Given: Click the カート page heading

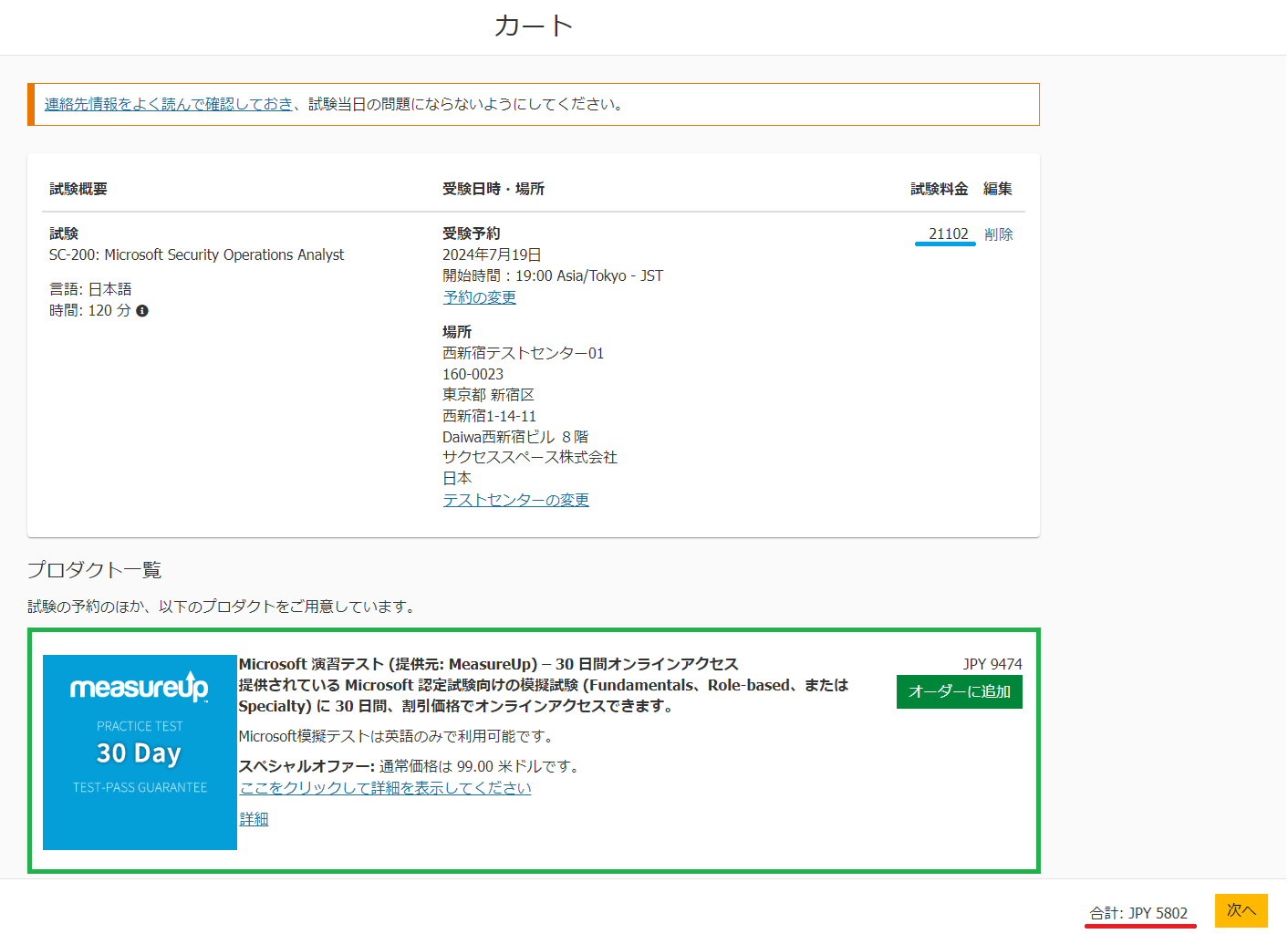Looking at the screenshot, I should pyautogui.click(x=534, y=26).
